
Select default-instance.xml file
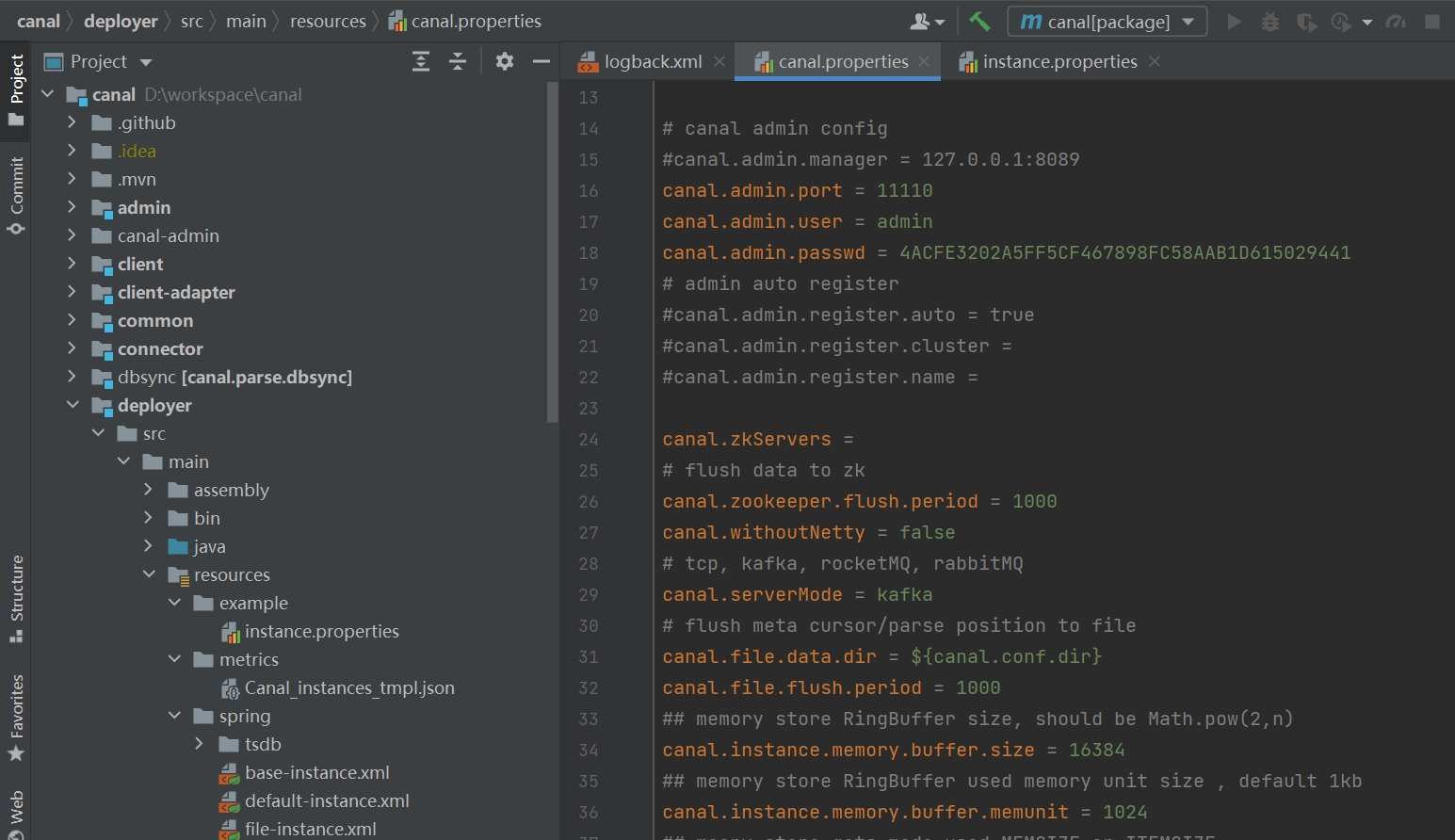pos(326,800)
